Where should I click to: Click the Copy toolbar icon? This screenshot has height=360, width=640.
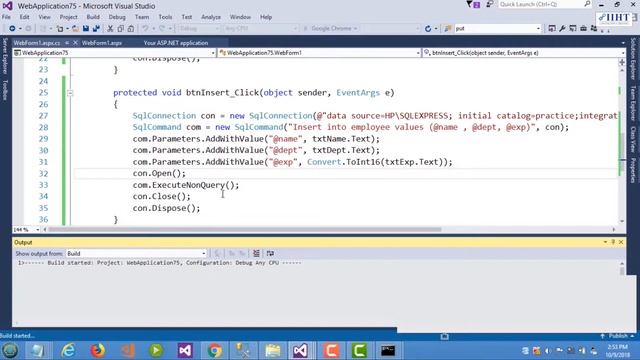(x=120, y=29)
